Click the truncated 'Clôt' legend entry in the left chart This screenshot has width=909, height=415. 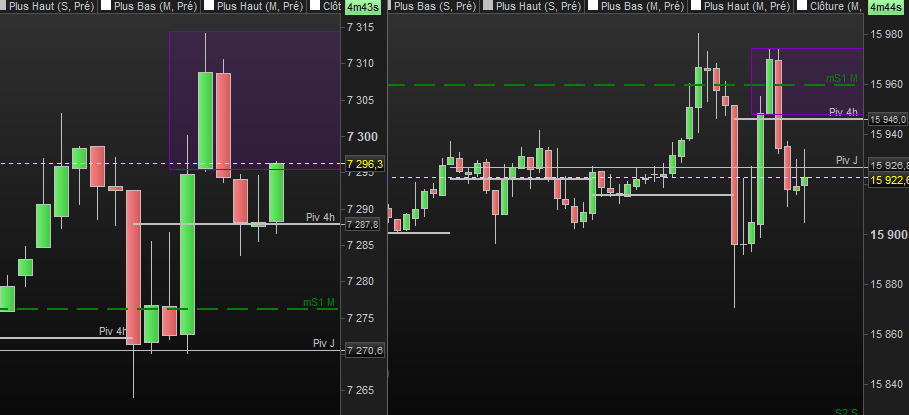point(332,6)
